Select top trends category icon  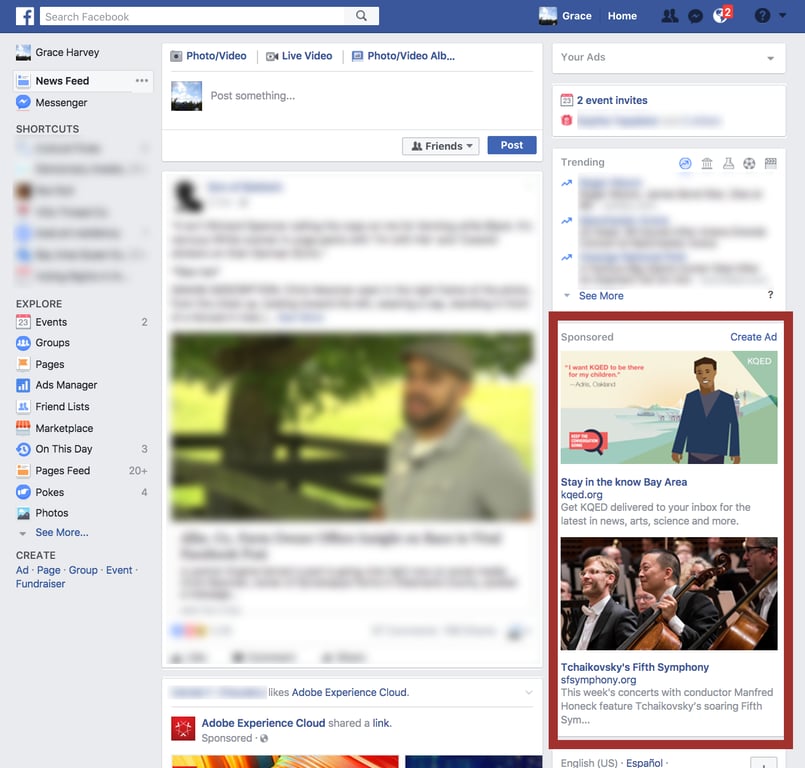click(685, 163)
